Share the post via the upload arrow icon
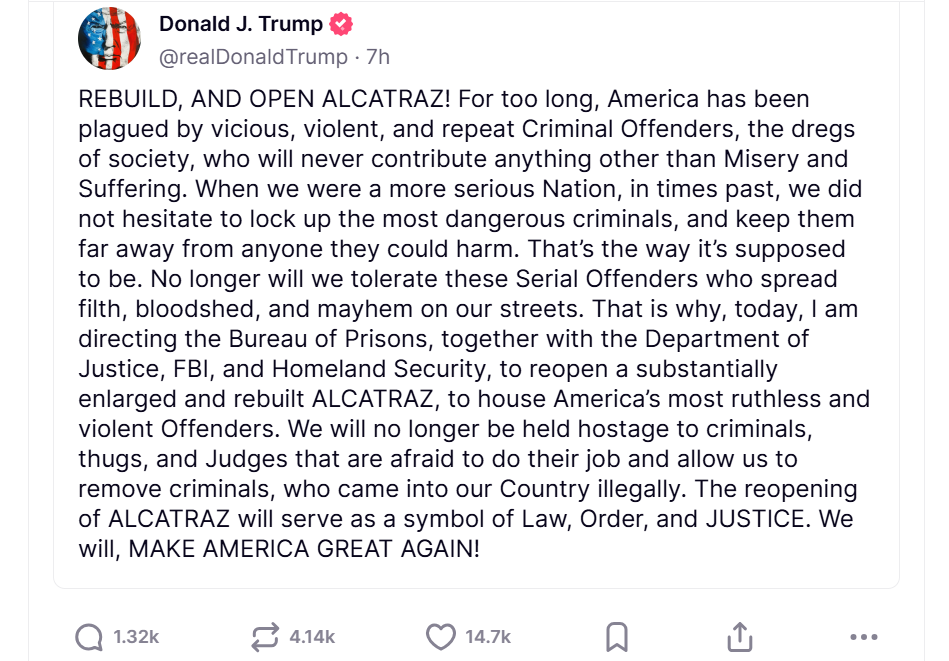 (x=739, y=636)
